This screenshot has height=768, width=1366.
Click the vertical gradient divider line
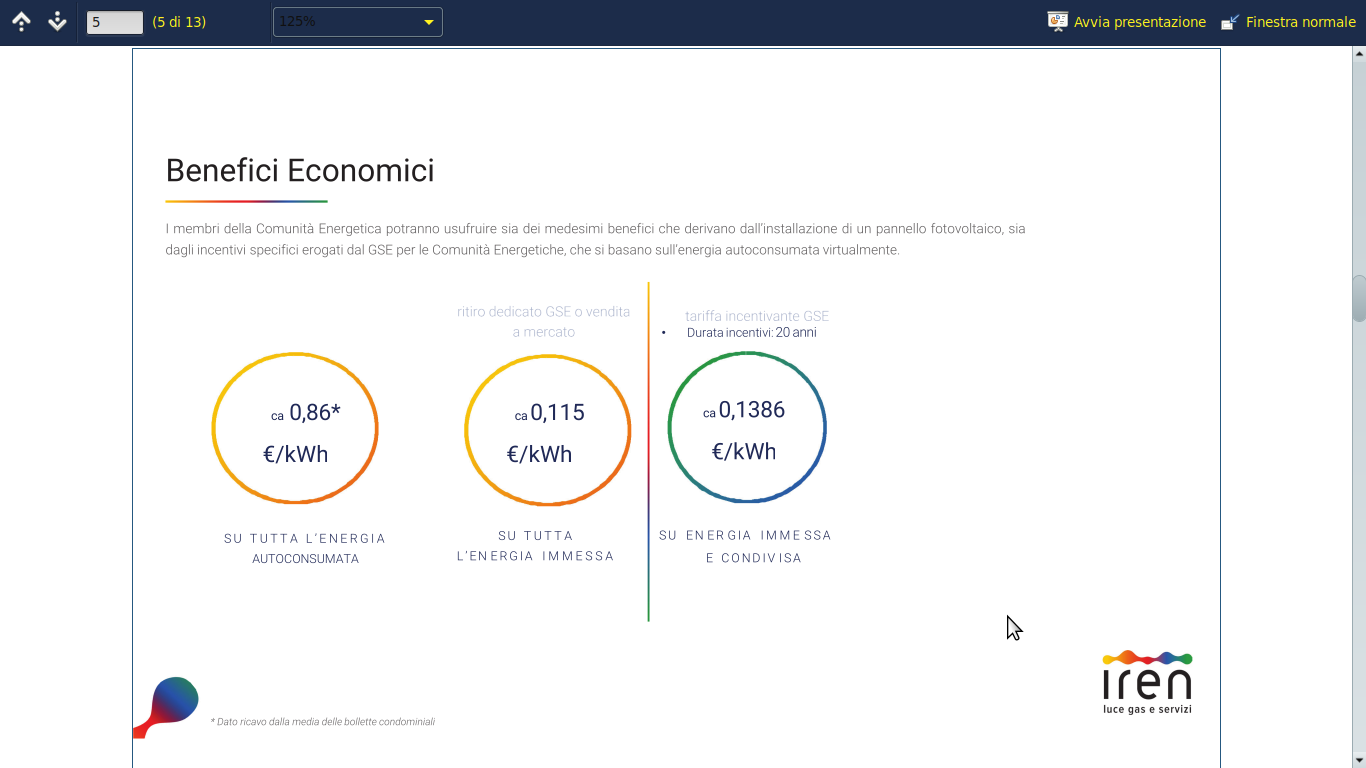click(x=648, y=452)
